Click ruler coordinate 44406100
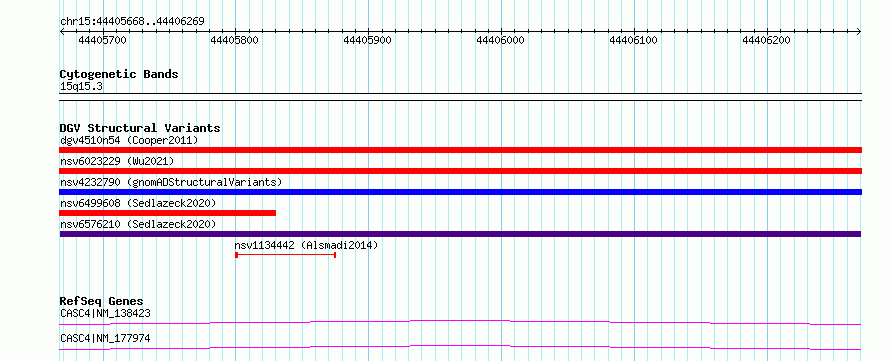Image resolution: width=890 pixels, height=361 pixels. click(633, 40)
